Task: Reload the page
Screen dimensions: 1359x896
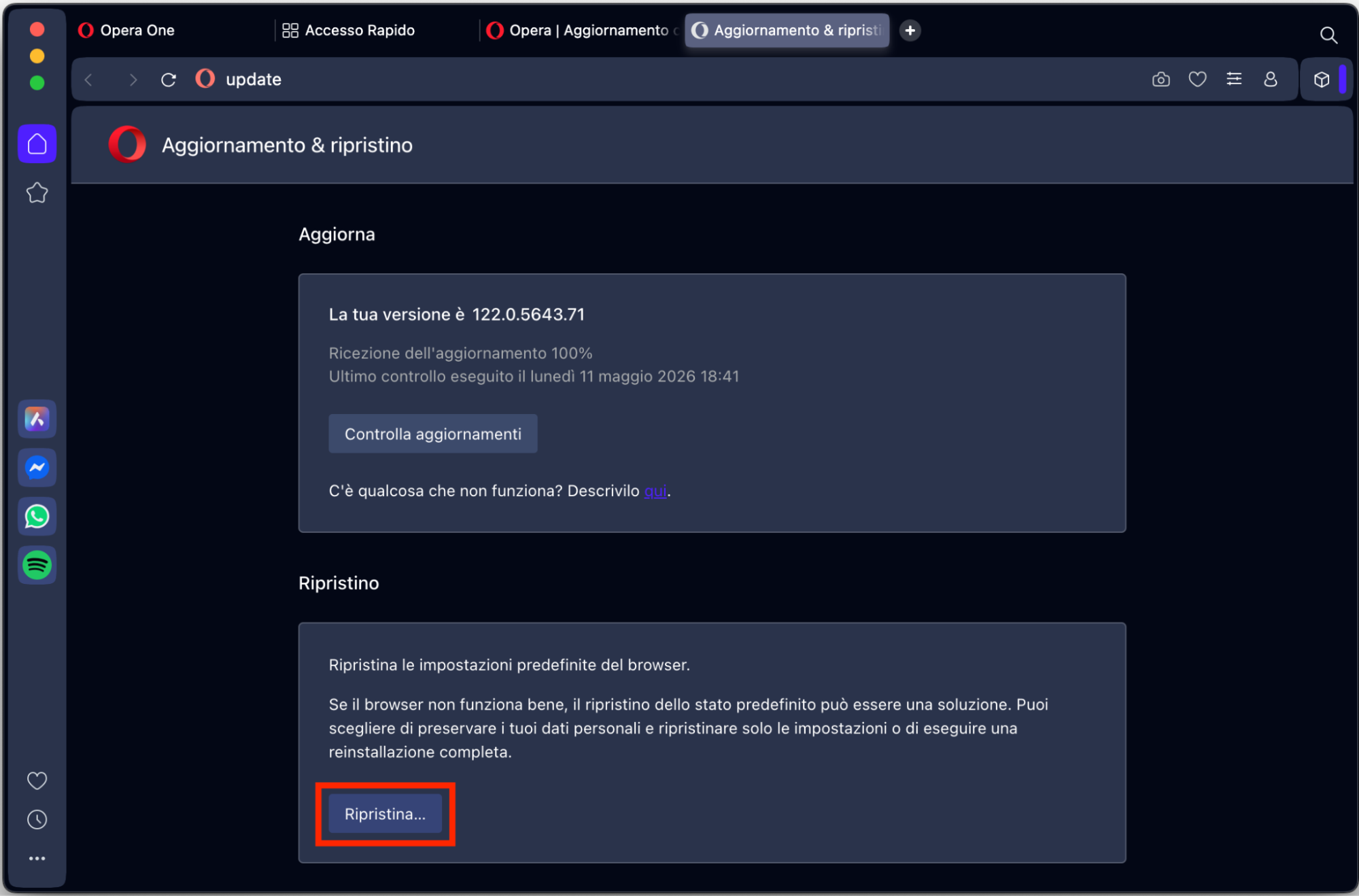Action: [169, 80]
